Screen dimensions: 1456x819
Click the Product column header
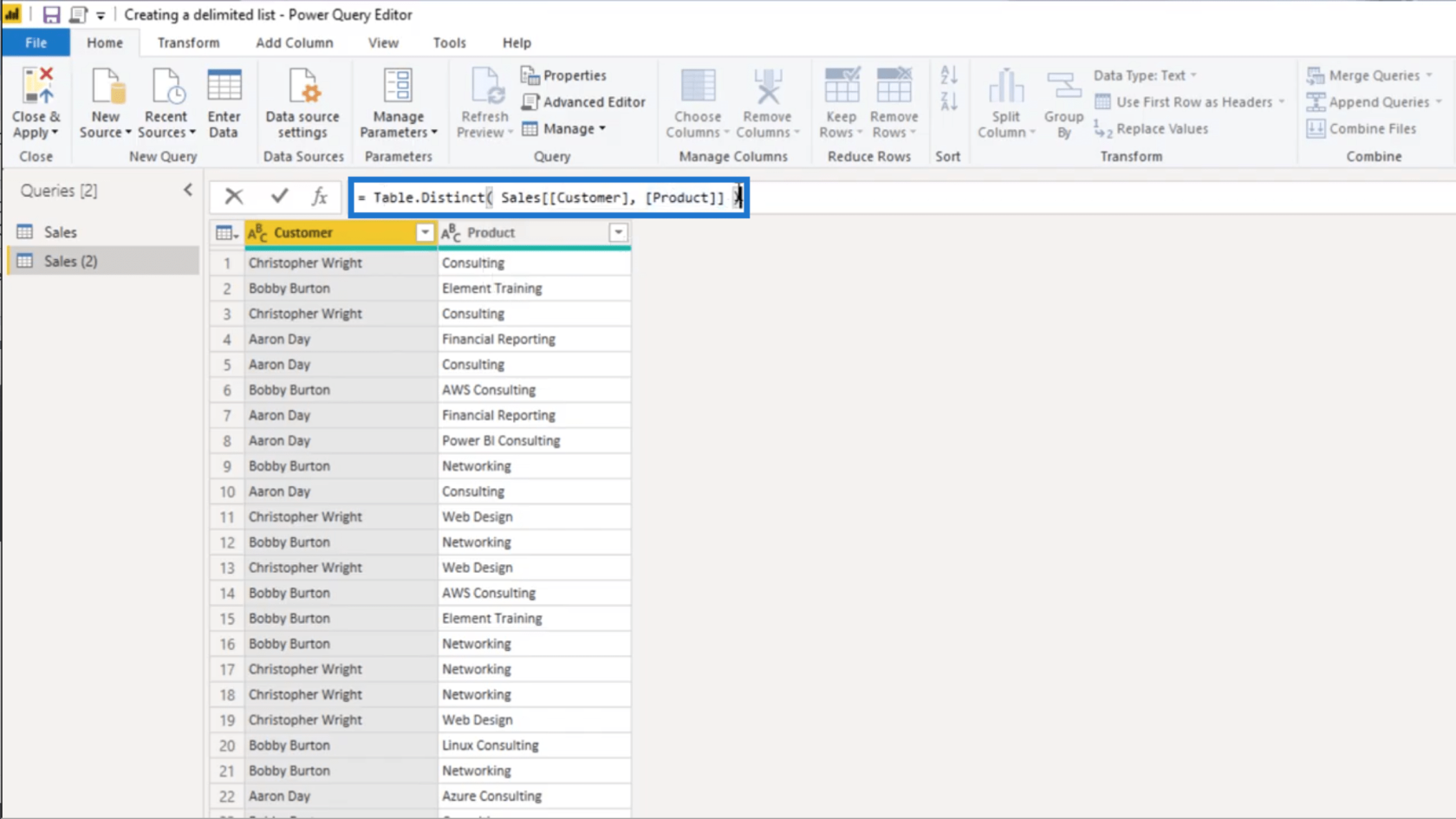click(535, 232)
